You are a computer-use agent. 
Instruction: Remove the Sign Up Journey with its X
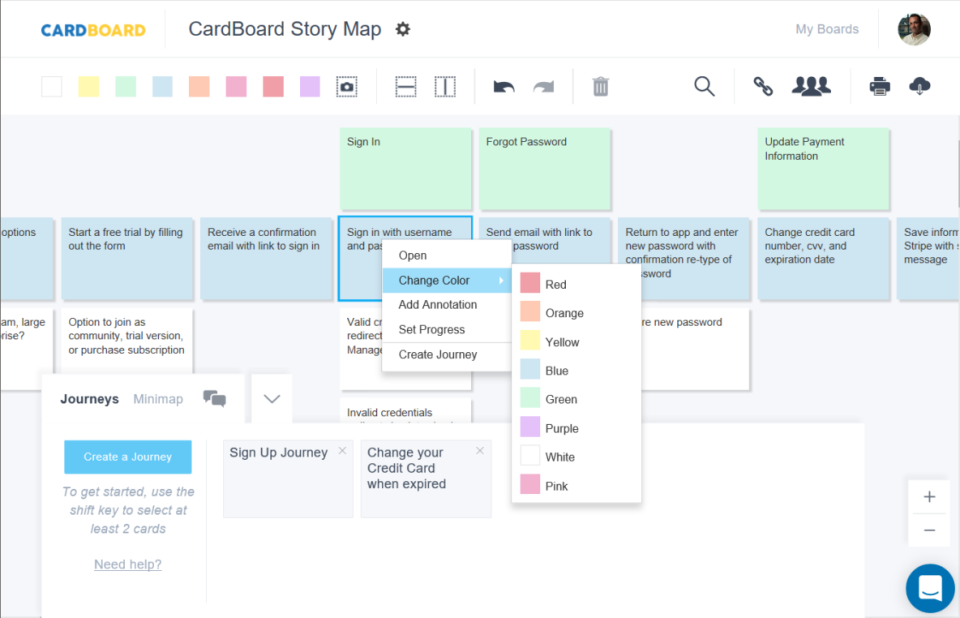342,450
